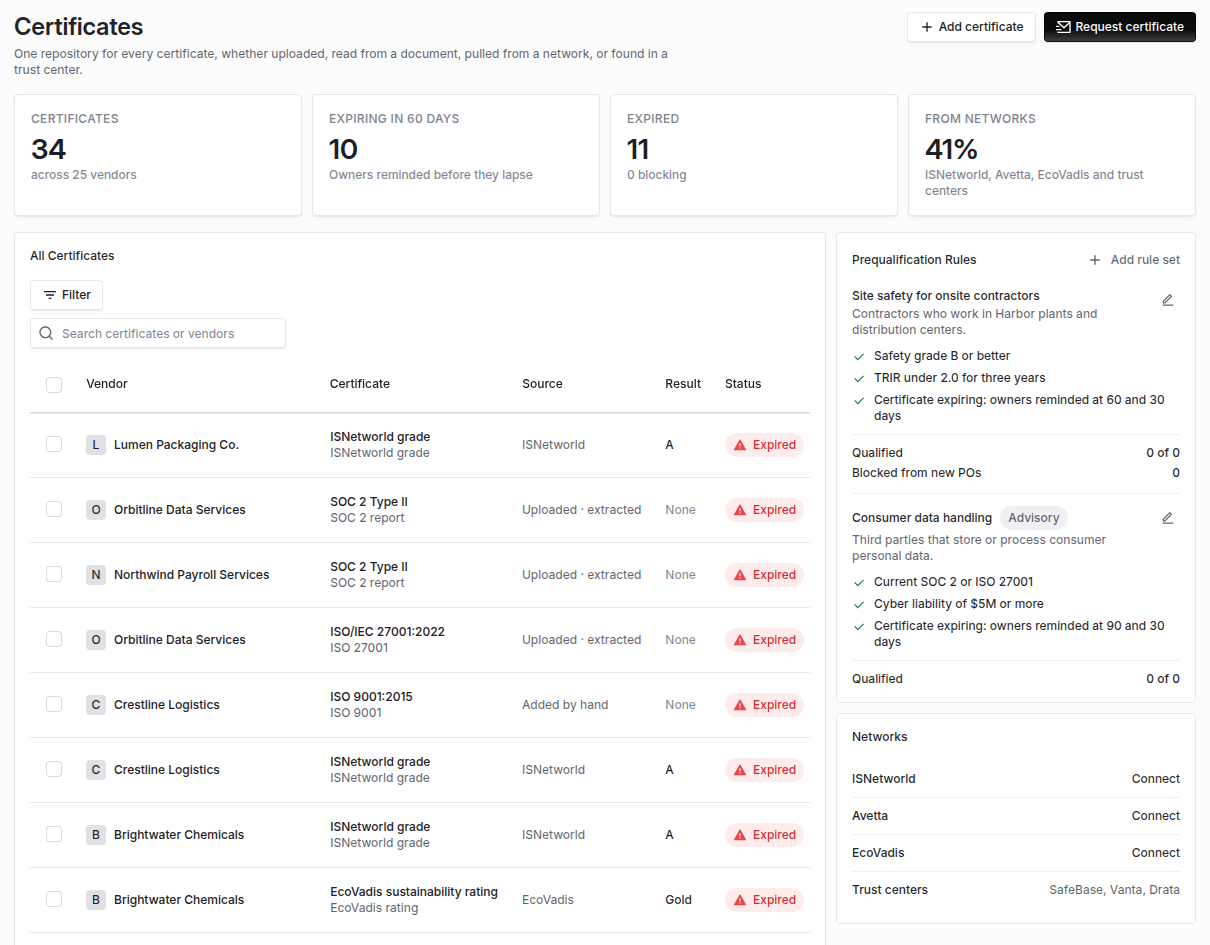
Task: Click Safety grade B or better rule
Action: point(942,356)
